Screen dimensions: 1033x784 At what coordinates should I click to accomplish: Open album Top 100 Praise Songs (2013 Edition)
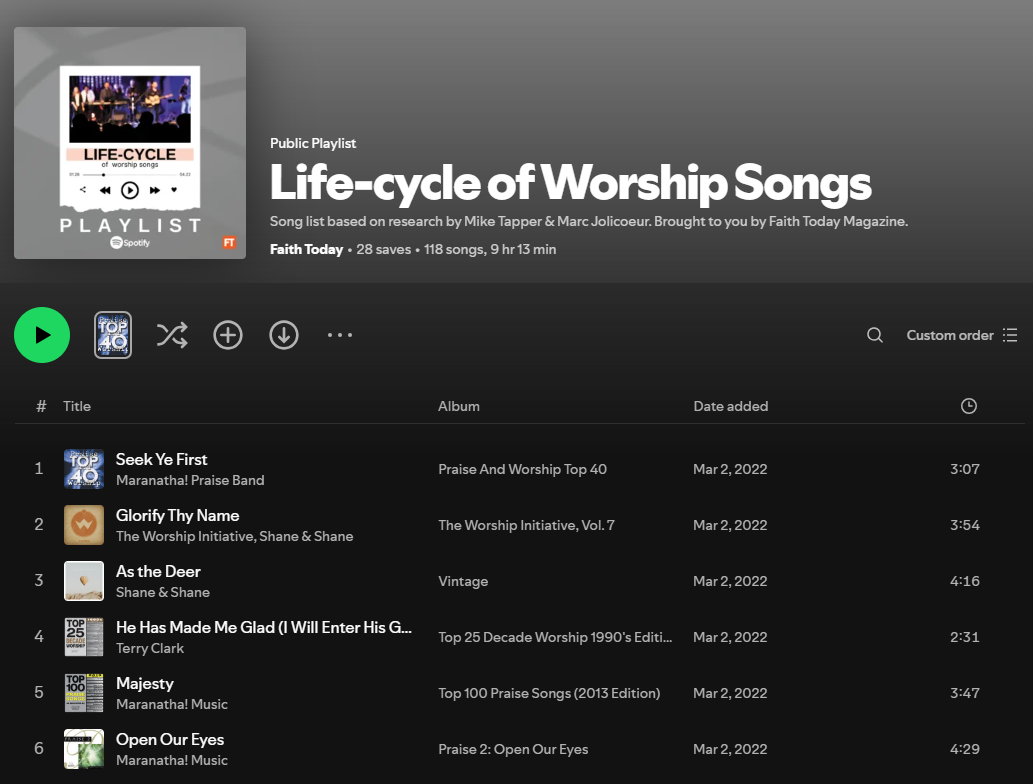(x=549, y=693)
